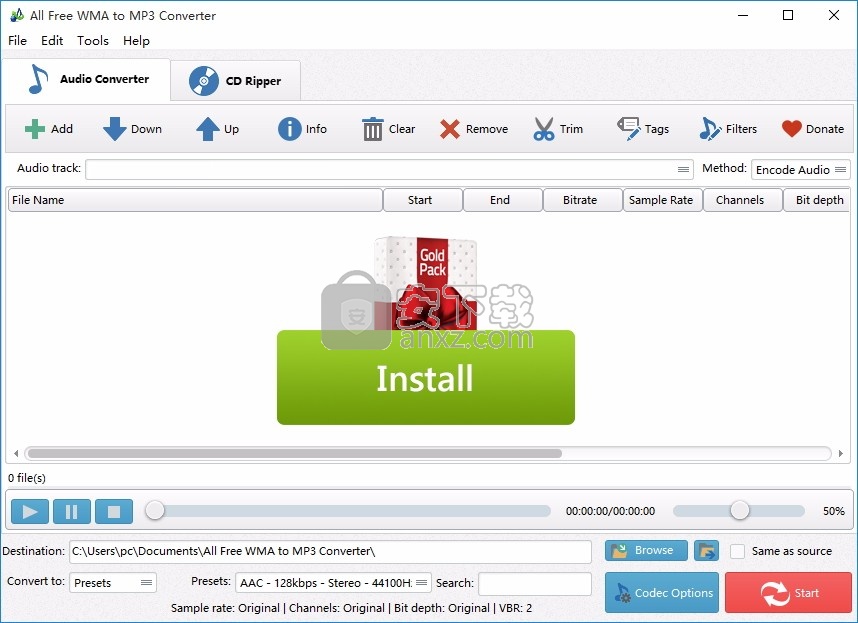Select the Audio Converter tab
This screenshot has width=858, height=623.
(87, 79)
